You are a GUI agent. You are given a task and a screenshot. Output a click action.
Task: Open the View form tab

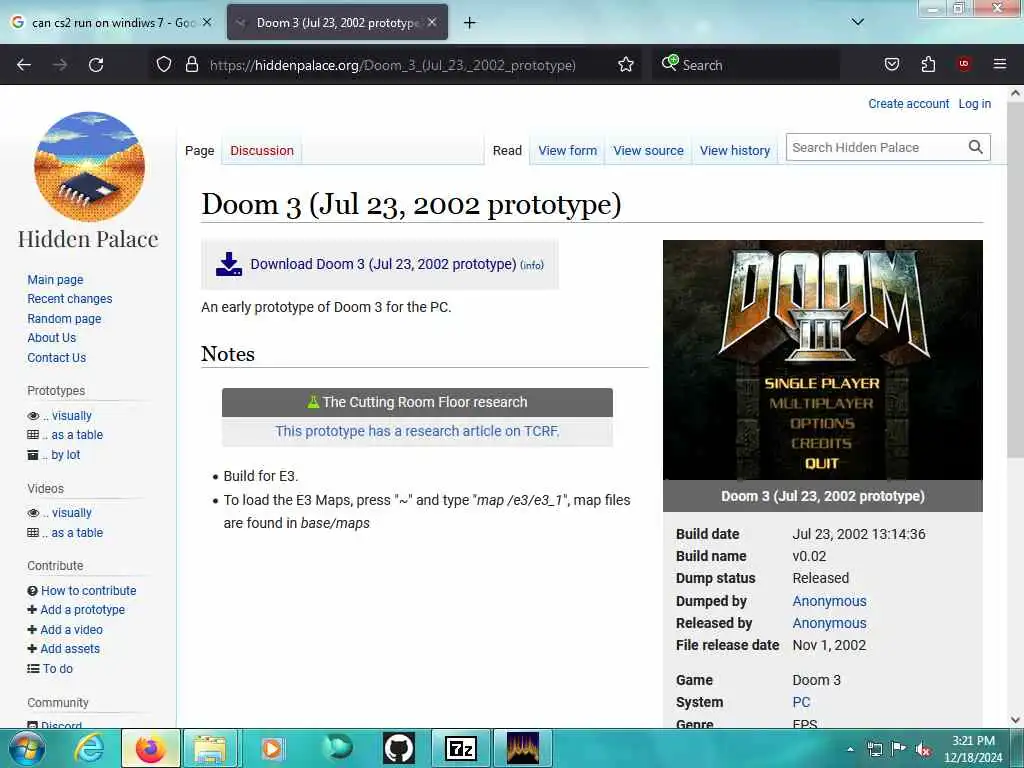tap(568, 151)
